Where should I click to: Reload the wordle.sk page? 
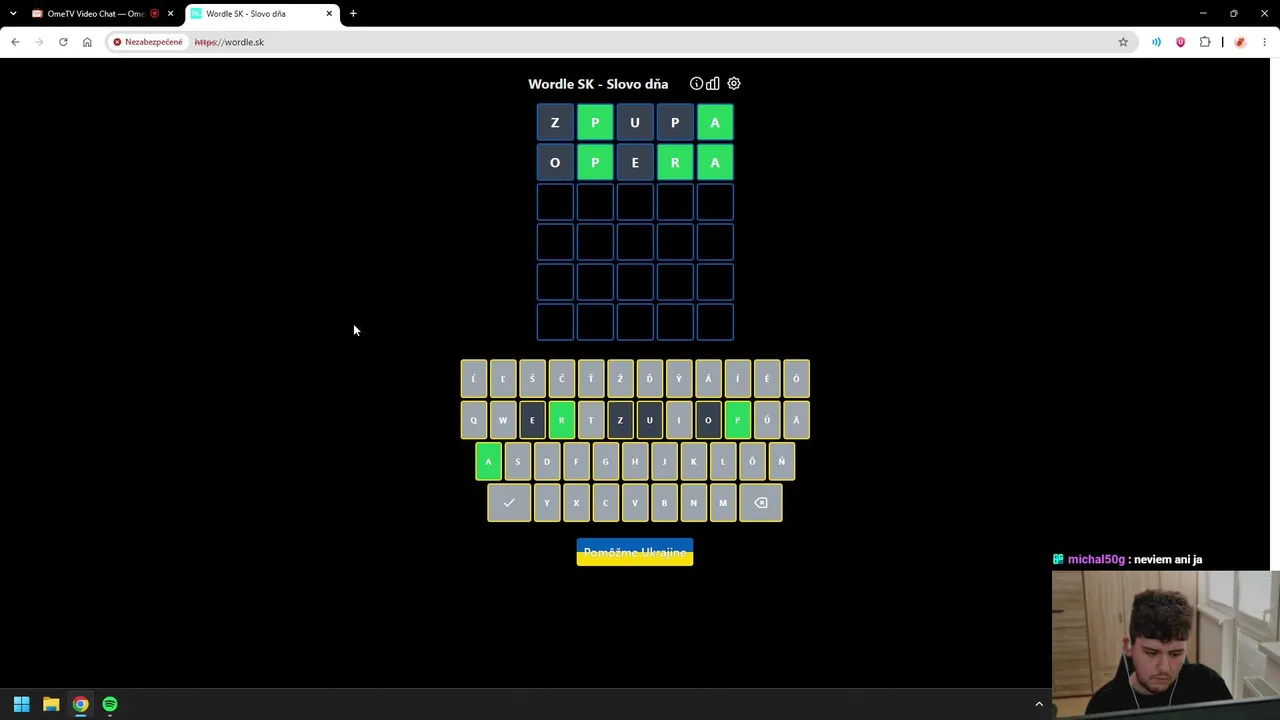pyautogui.click(x=63, y=42)
